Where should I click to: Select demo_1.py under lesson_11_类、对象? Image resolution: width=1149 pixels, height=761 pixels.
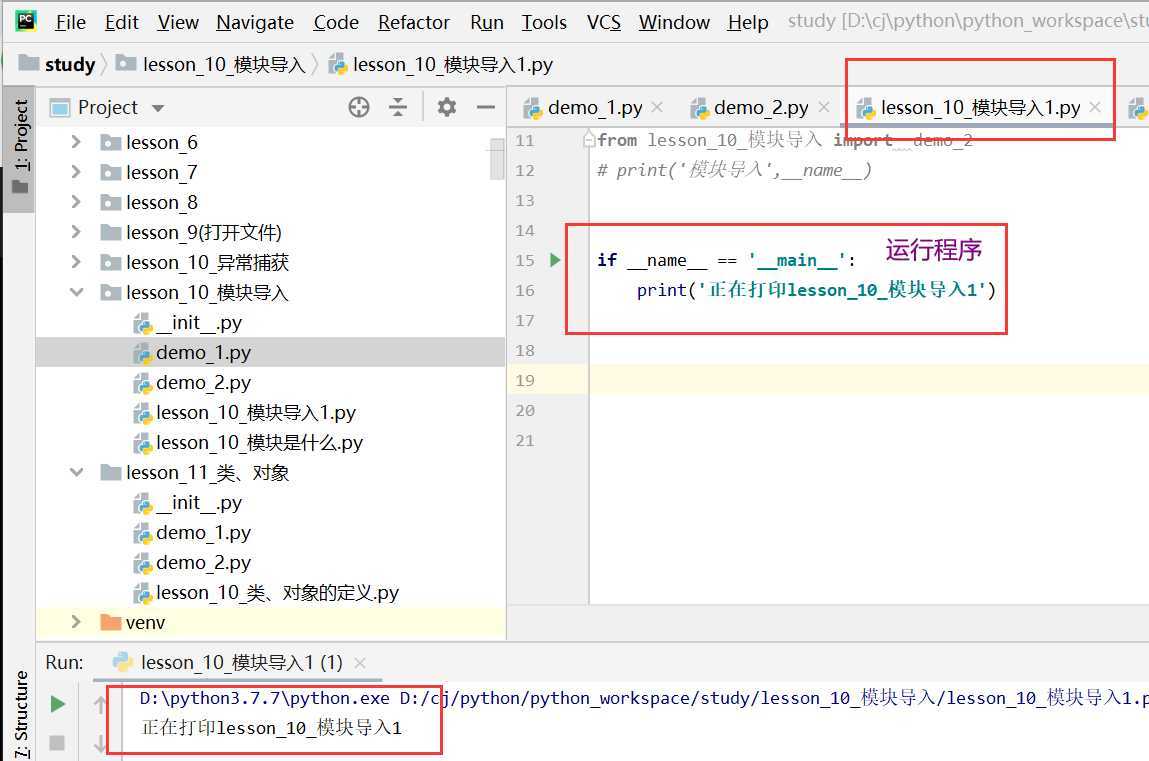[193, 532]
